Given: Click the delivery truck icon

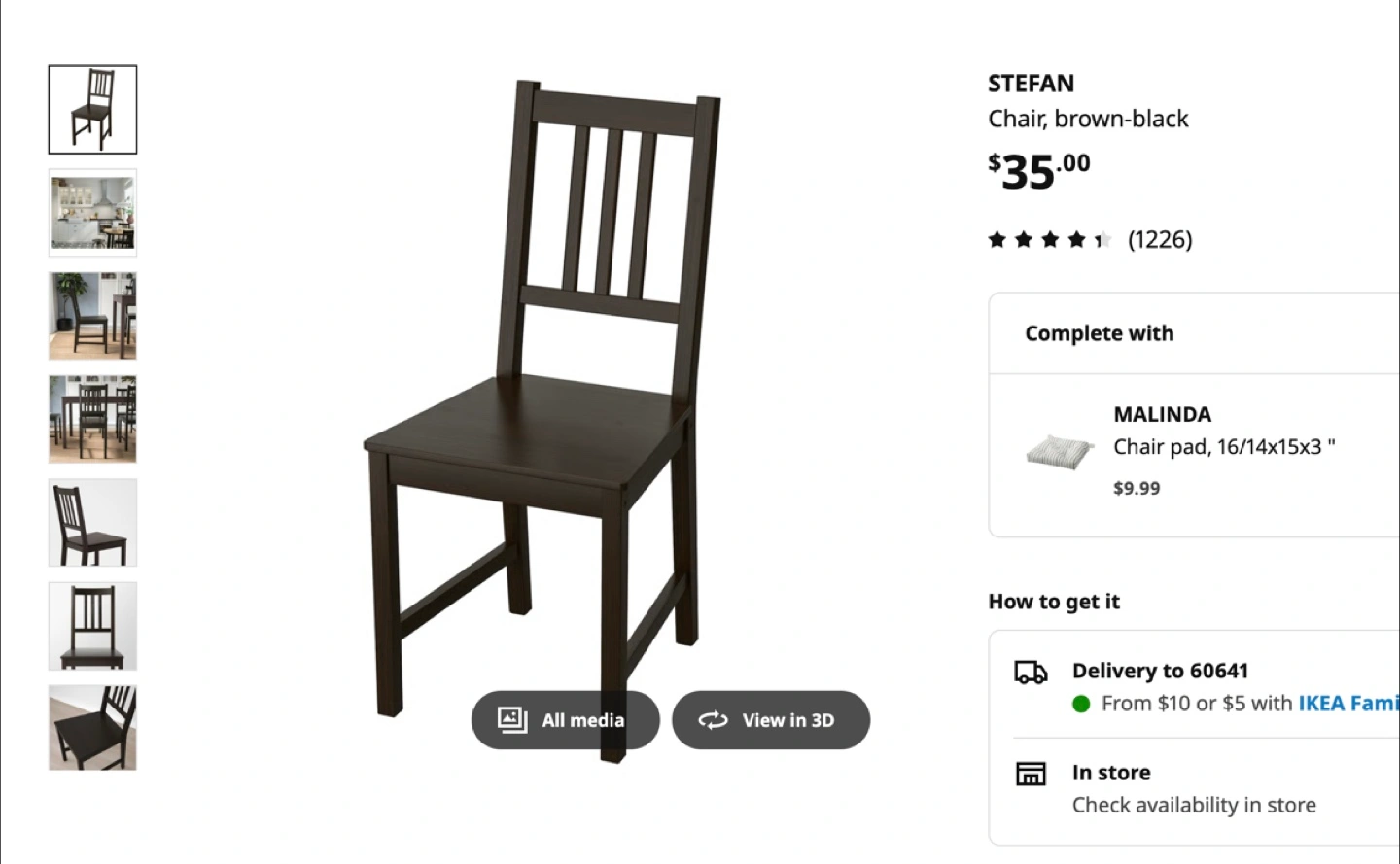Looking at the screenshot, I should (1031, 672).
